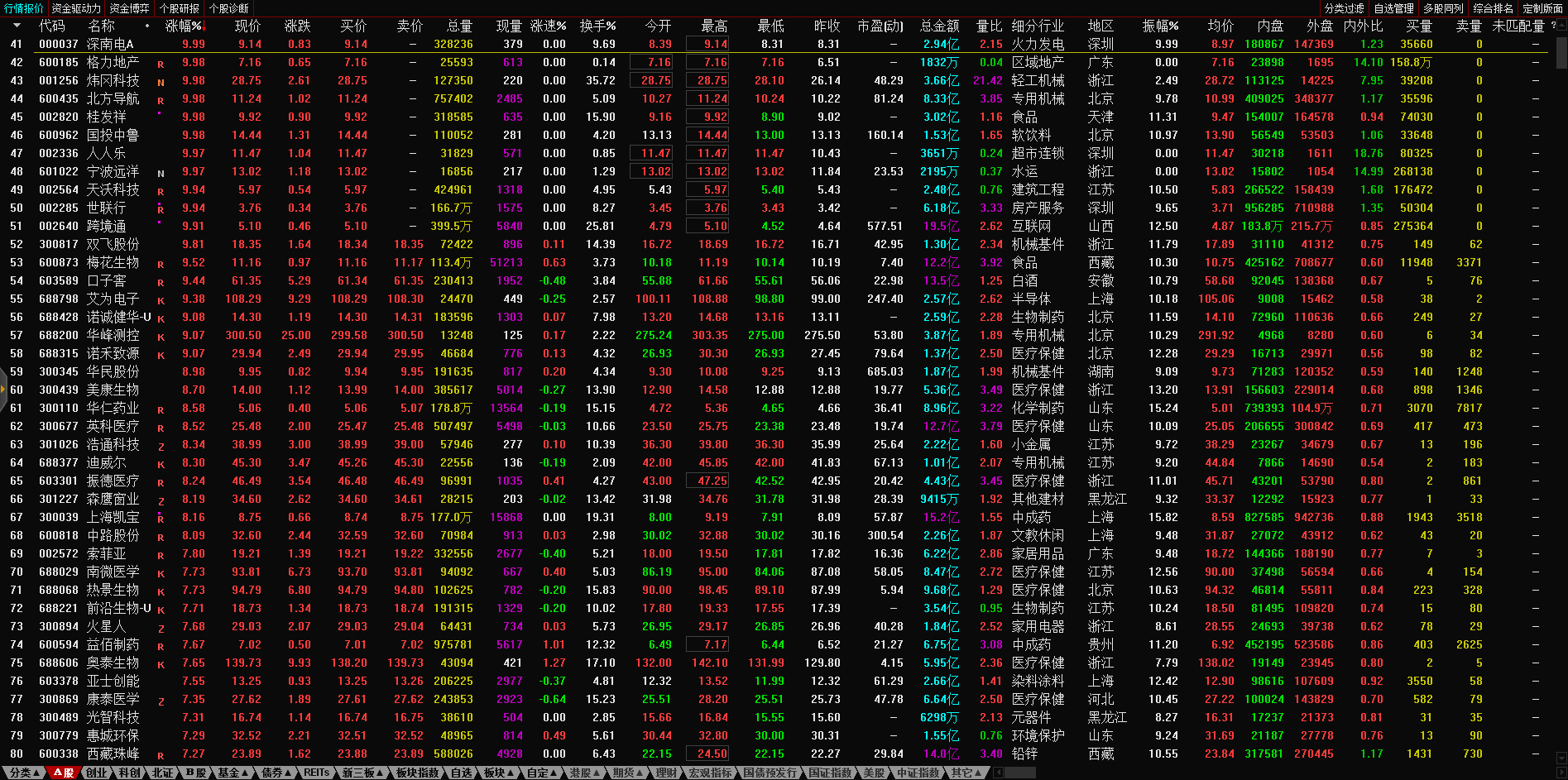Click the left scroll arrow in bottom bar

point(998,773)
